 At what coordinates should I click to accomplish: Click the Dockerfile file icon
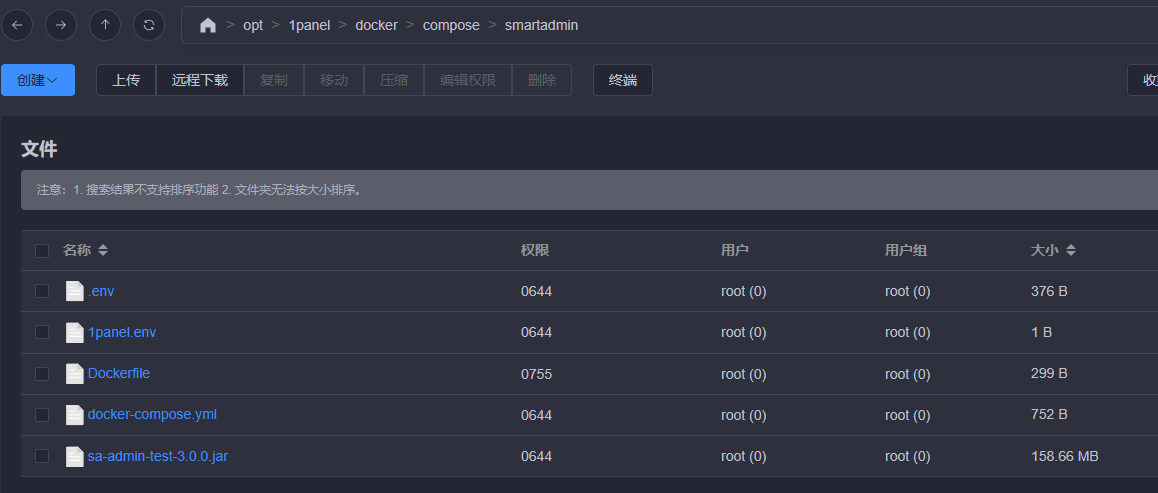[75, 373]
